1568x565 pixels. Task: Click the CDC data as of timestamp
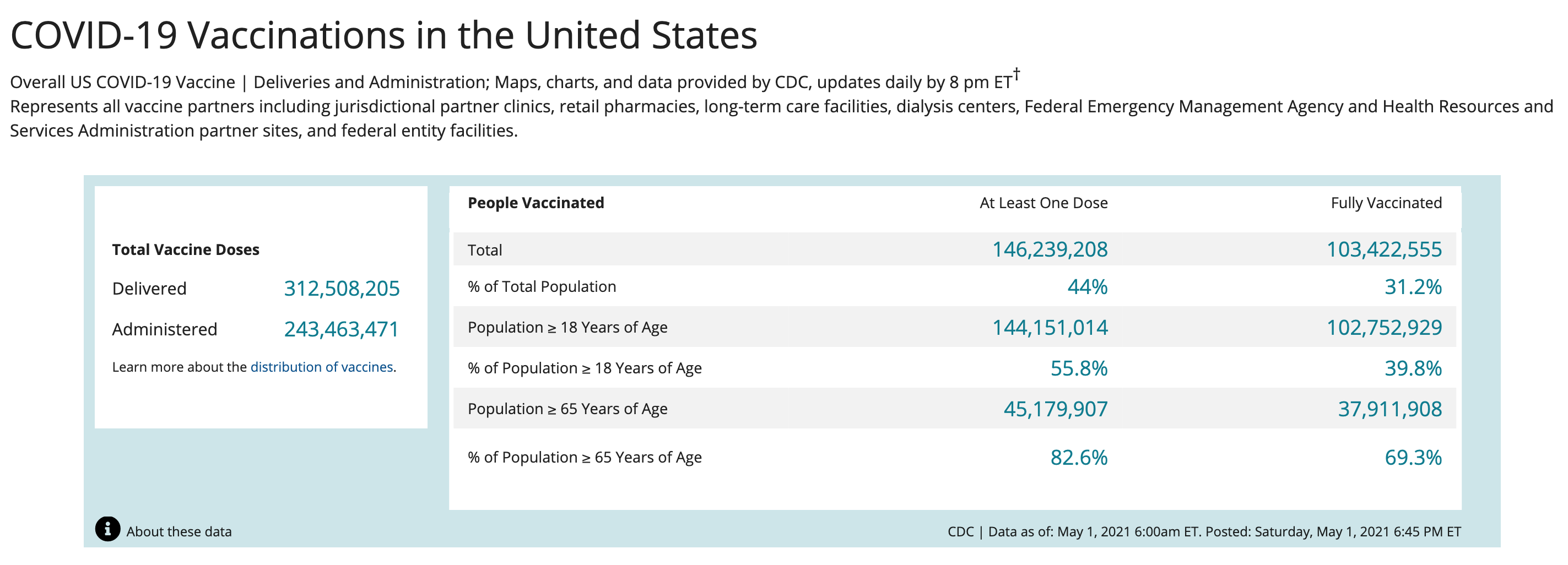pos(1204,531)
